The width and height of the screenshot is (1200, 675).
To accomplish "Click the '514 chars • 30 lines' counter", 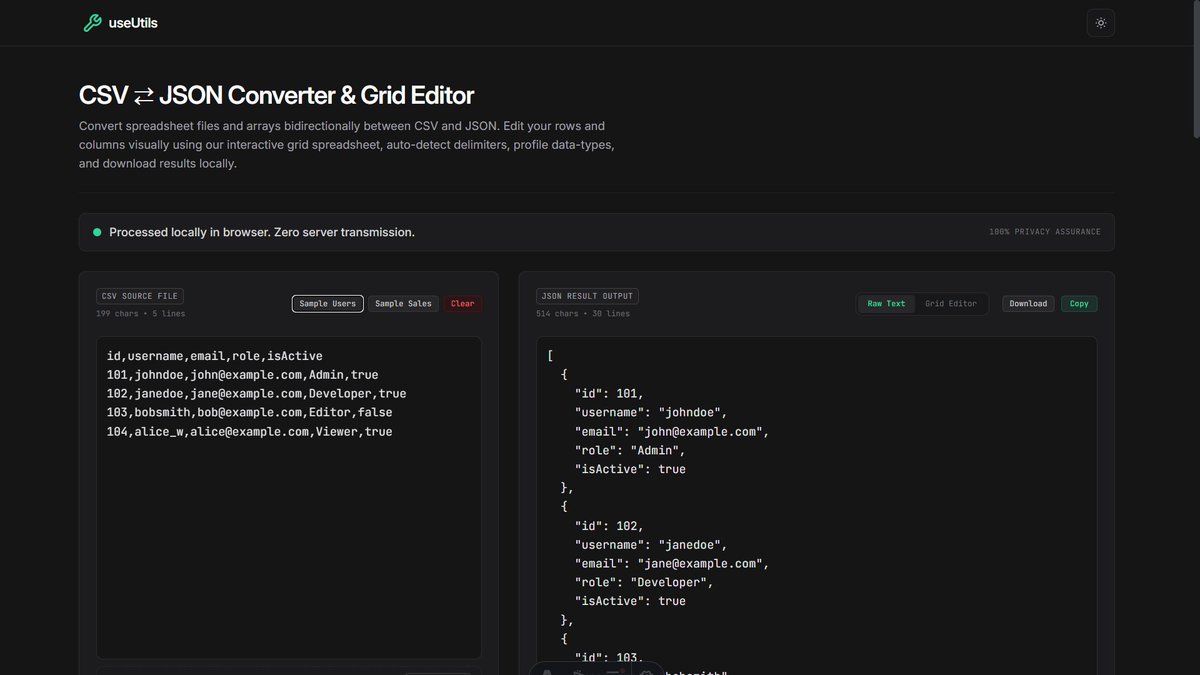I will [583, 314].
